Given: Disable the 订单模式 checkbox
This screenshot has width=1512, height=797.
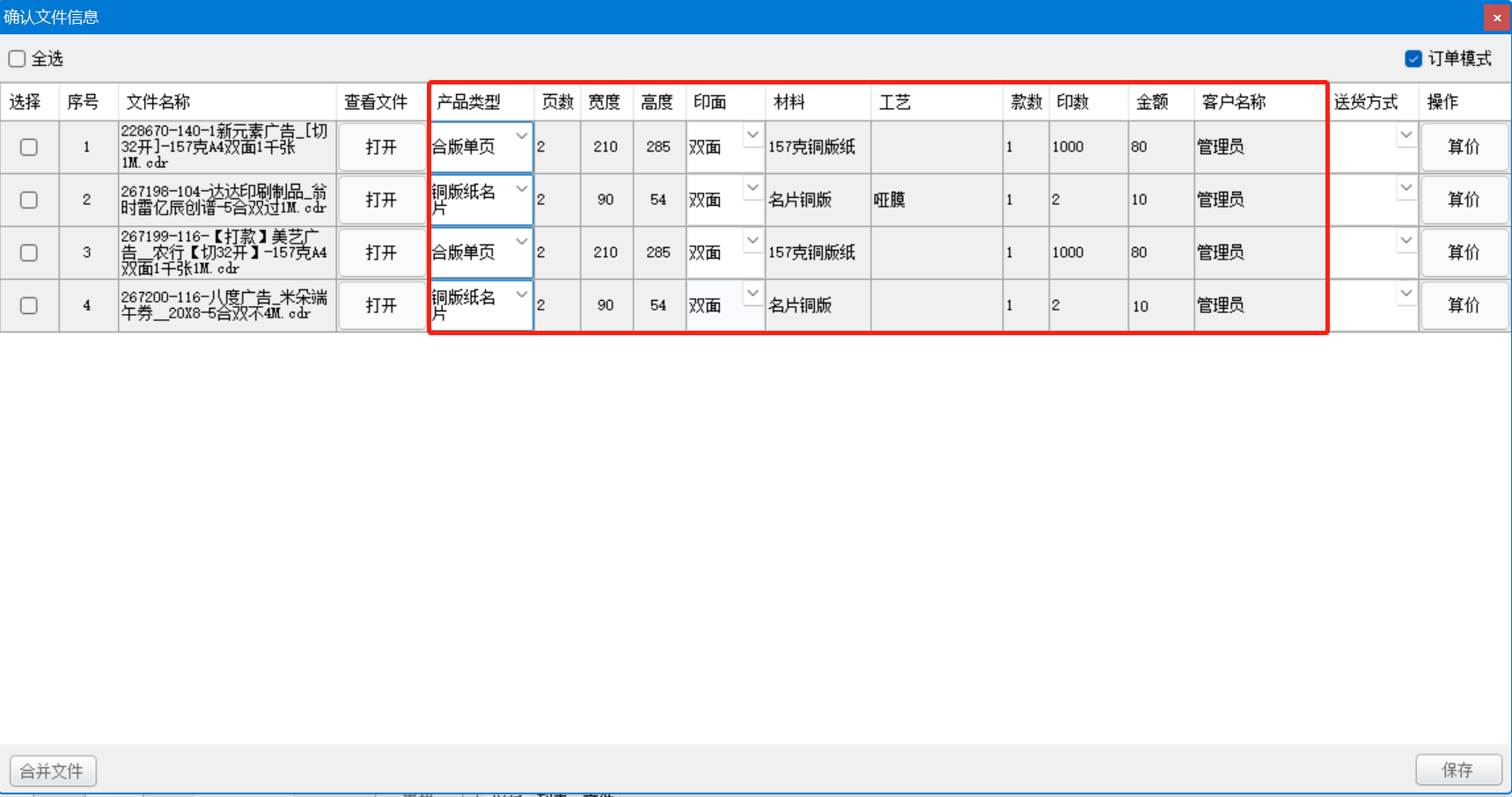Looking at the screenshot, I should tap(1413, 59).
